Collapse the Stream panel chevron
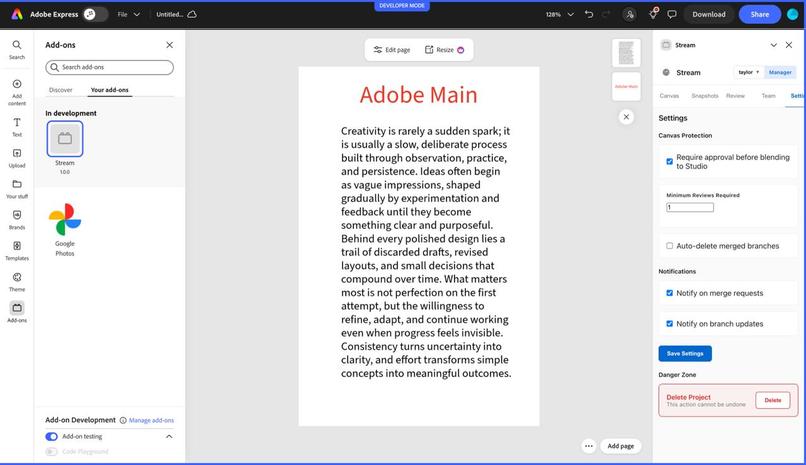806x465 pixels. coord(774,45)
